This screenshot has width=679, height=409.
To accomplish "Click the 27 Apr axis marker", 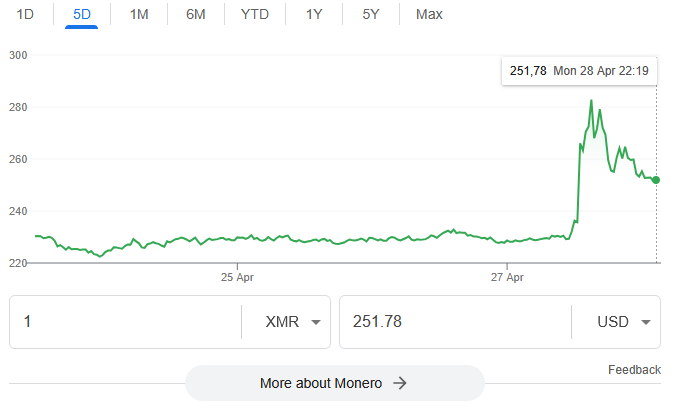I will click(507, 277).
